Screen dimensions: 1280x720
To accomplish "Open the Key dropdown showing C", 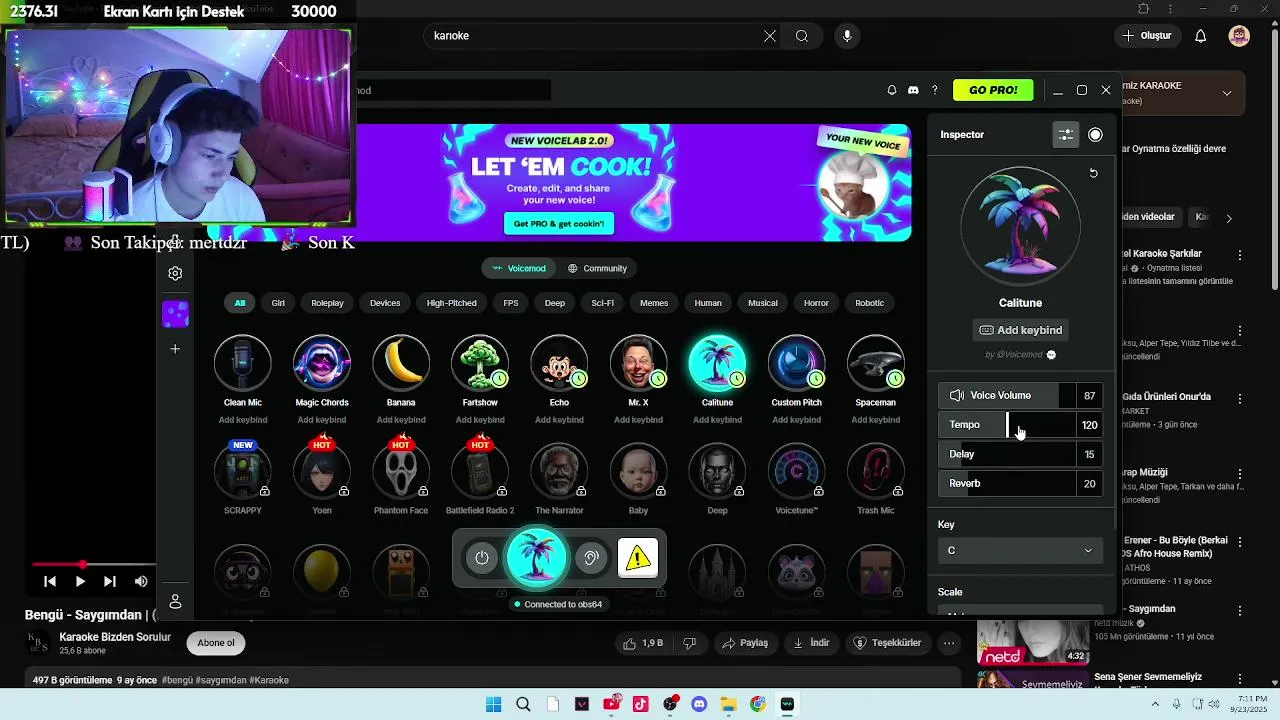I will click(1020, 551).
